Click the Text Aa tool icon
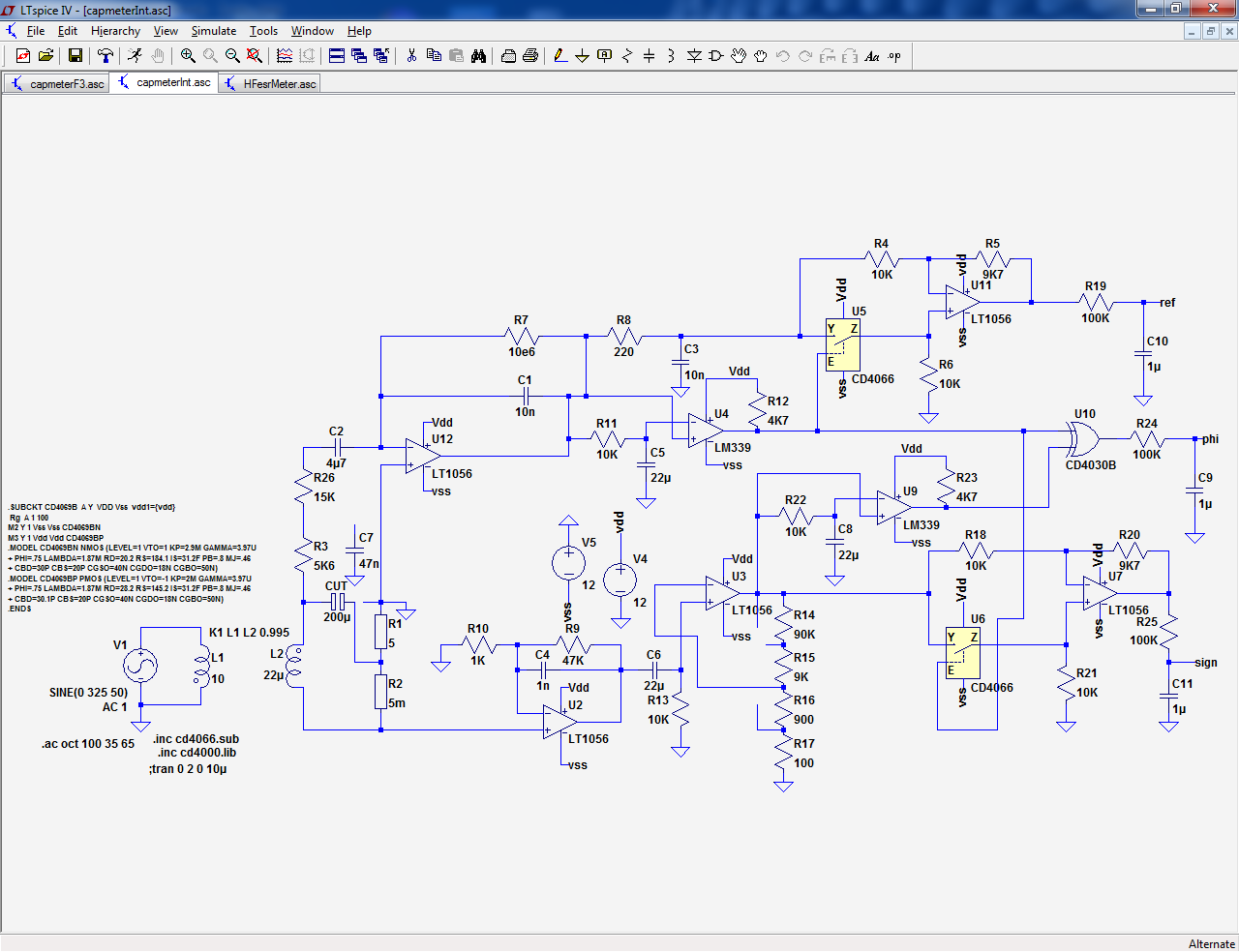 (872, 56)
